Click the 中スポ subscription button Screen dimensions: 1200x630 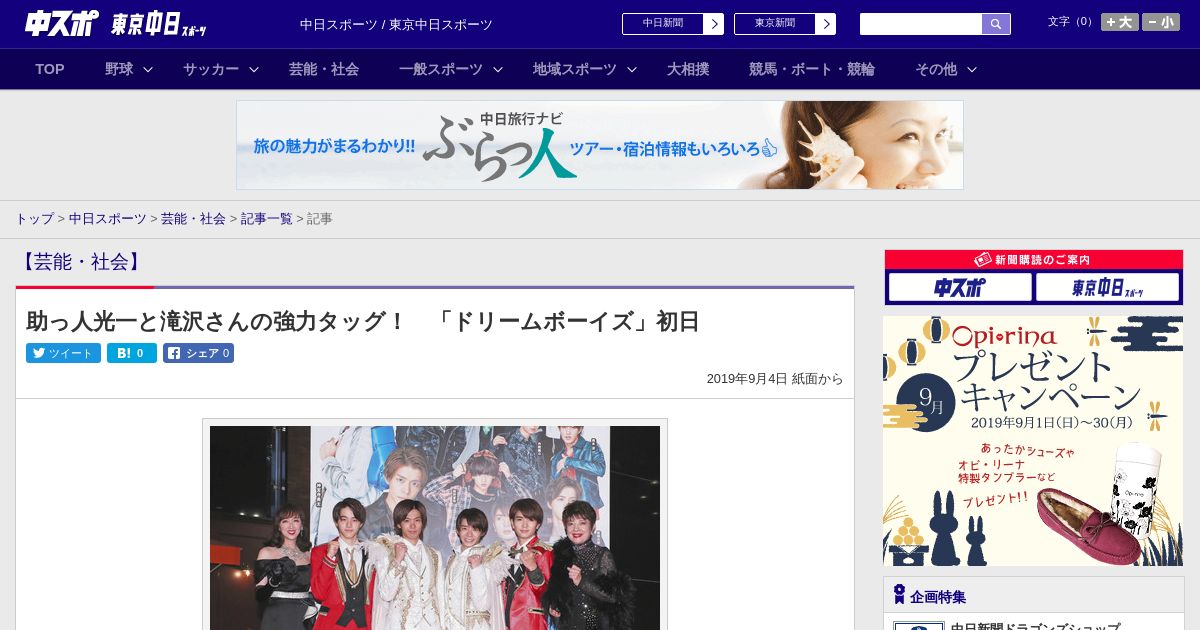click(960, 288)
